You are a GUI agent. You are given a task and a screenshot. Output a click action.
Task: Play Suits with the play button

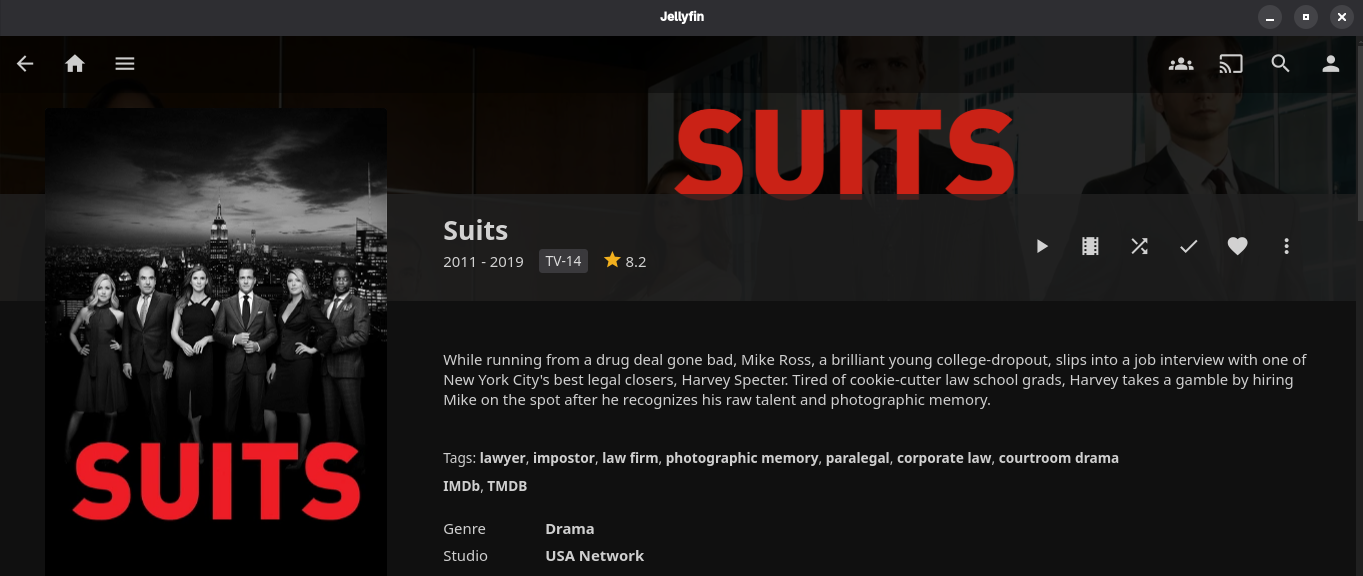[1042, 246]
